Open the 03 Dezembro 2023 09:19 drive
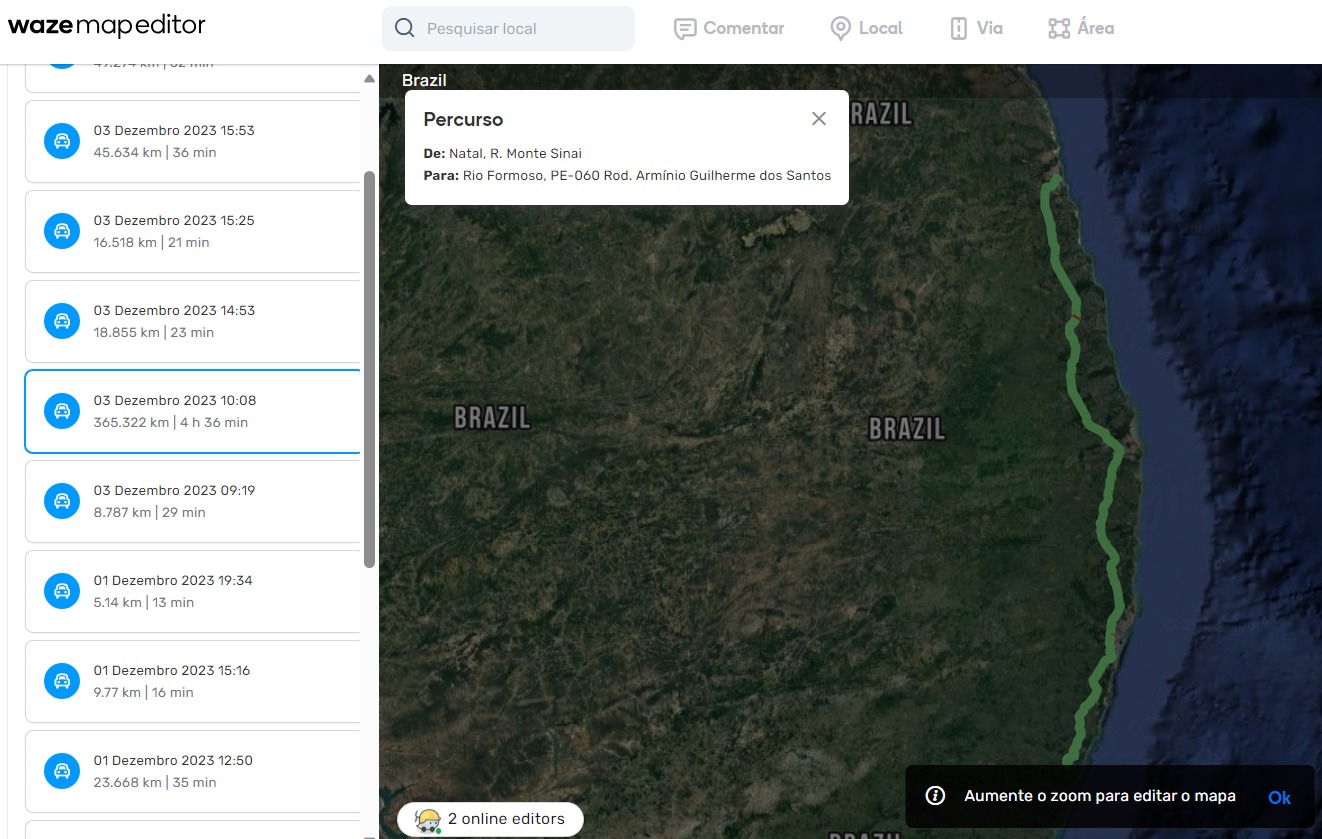Image resolution: width=1322 pixels, height=839 pixels. pyautogui.click(x=192, y=501)
